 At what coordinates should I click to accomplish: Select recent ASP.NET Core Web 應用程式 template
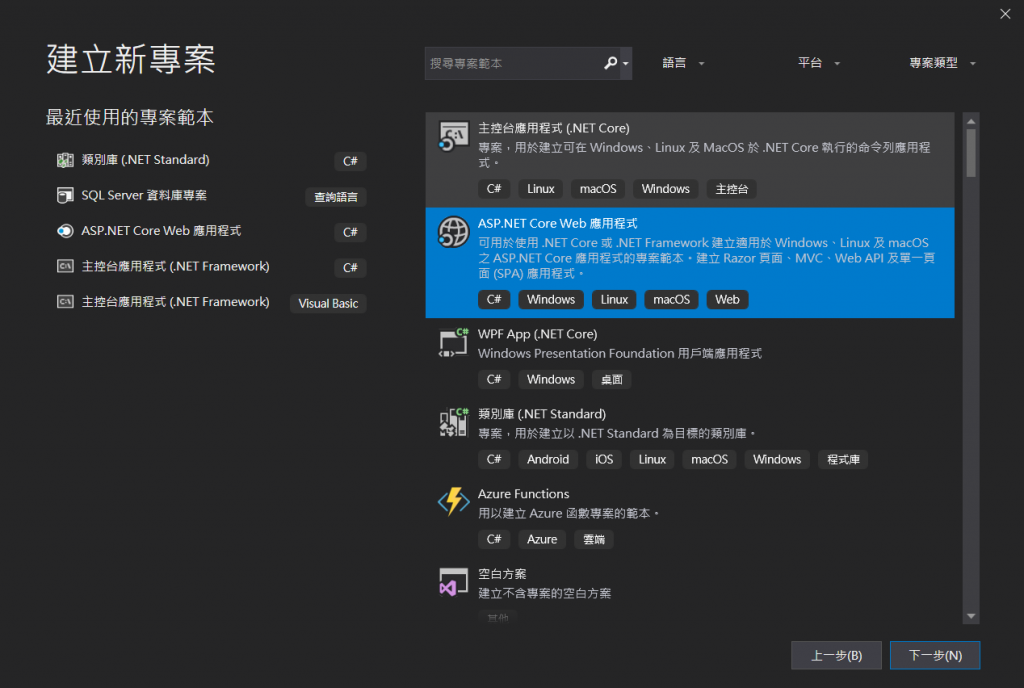(x=161, y=231)
